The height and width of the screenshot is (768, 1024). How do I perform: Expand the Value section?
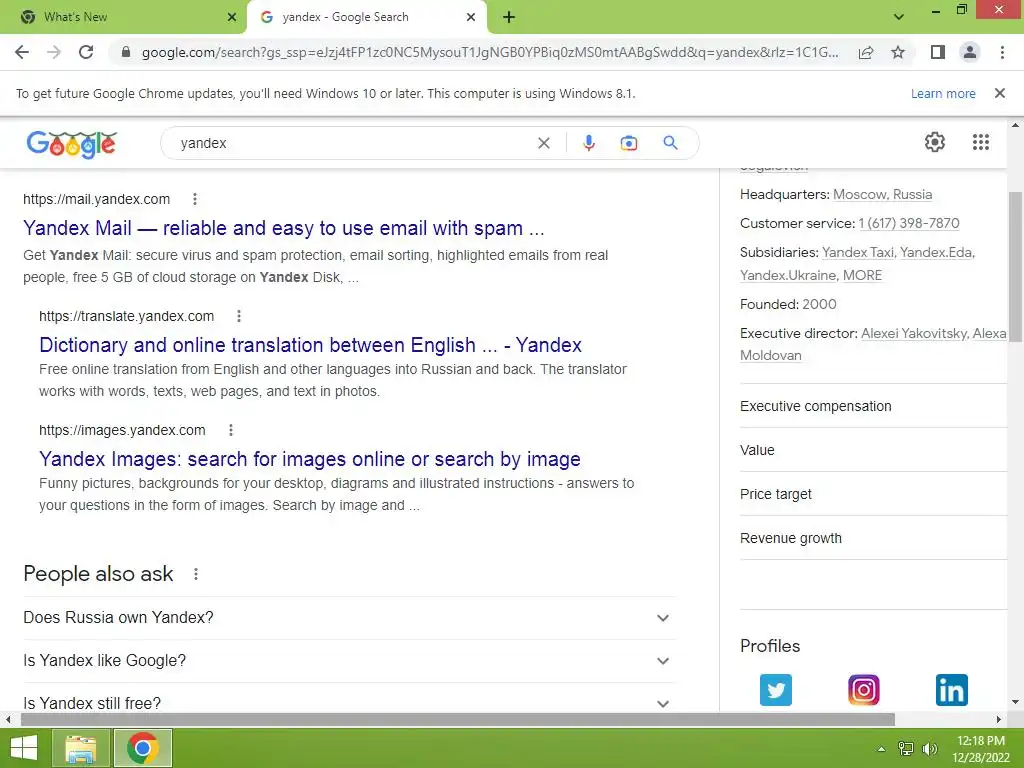point(874,450)
